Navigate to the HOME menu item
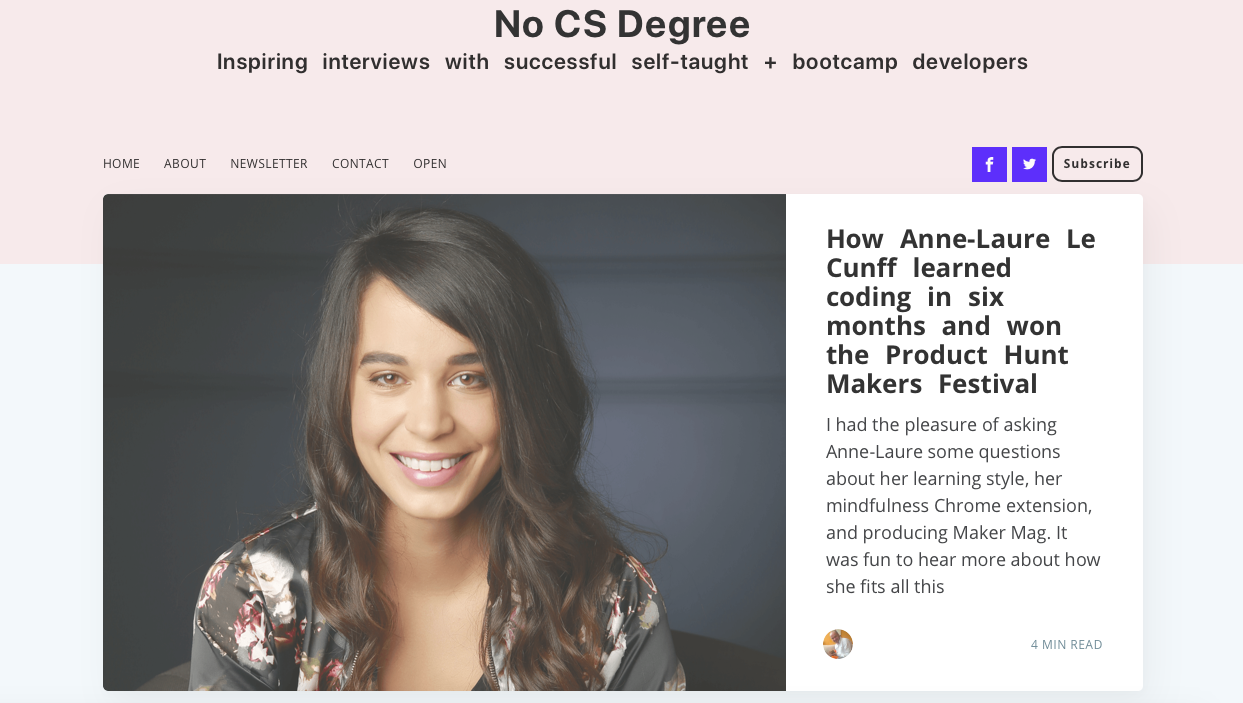This screenshot has height=703, width=1243. click(x=121, y=163)
